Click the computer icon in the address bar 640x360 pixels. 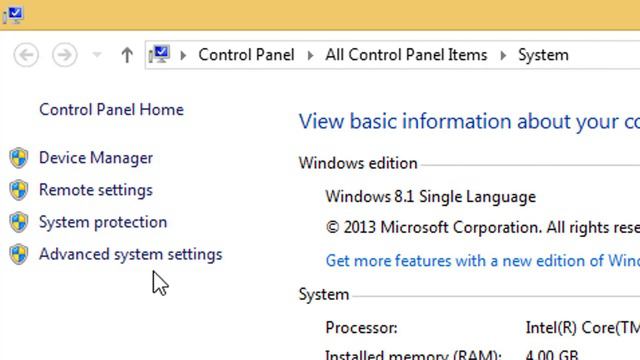[159, 54]
